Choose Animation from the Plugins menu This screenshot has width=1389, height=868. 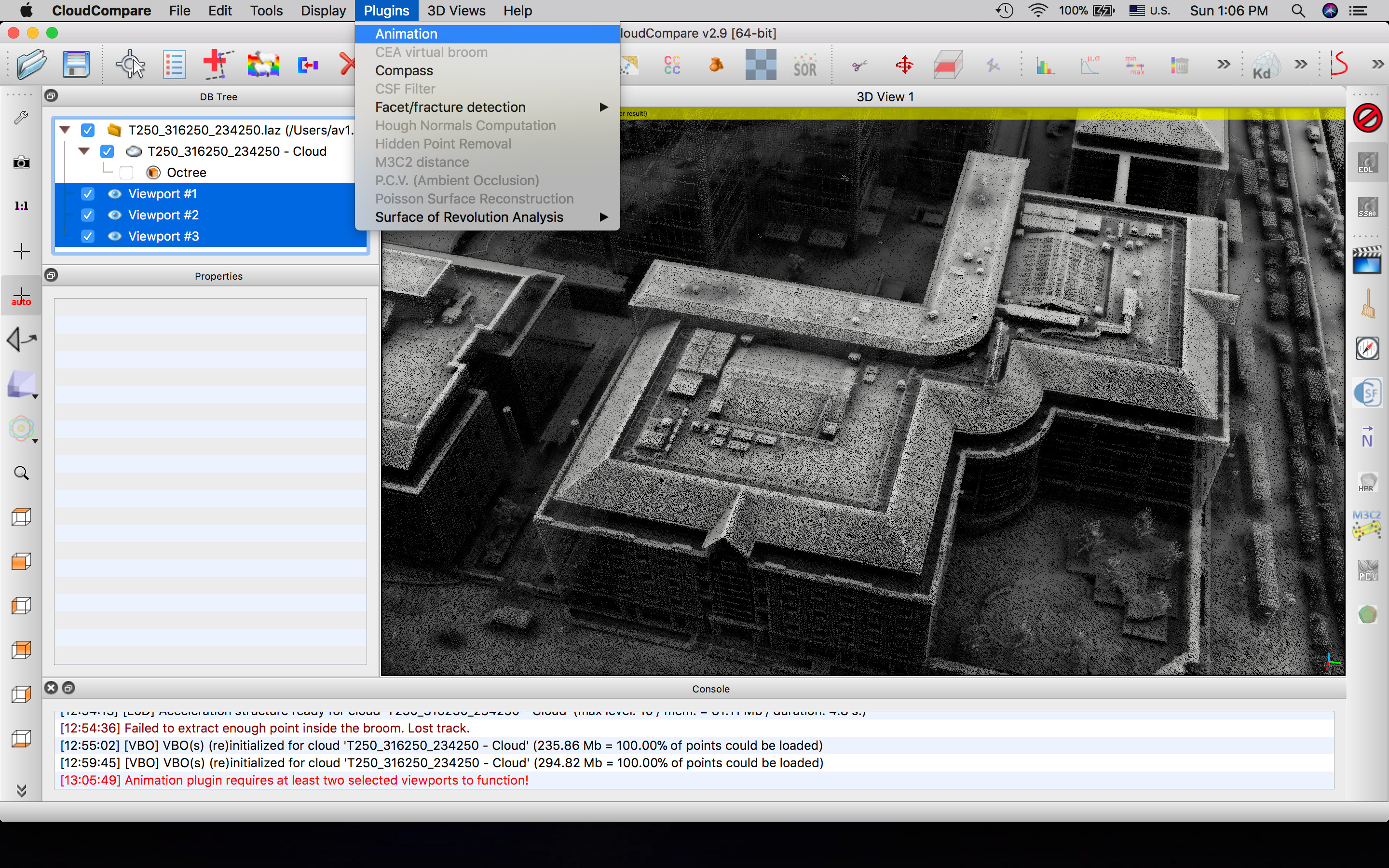coord(407,34)
